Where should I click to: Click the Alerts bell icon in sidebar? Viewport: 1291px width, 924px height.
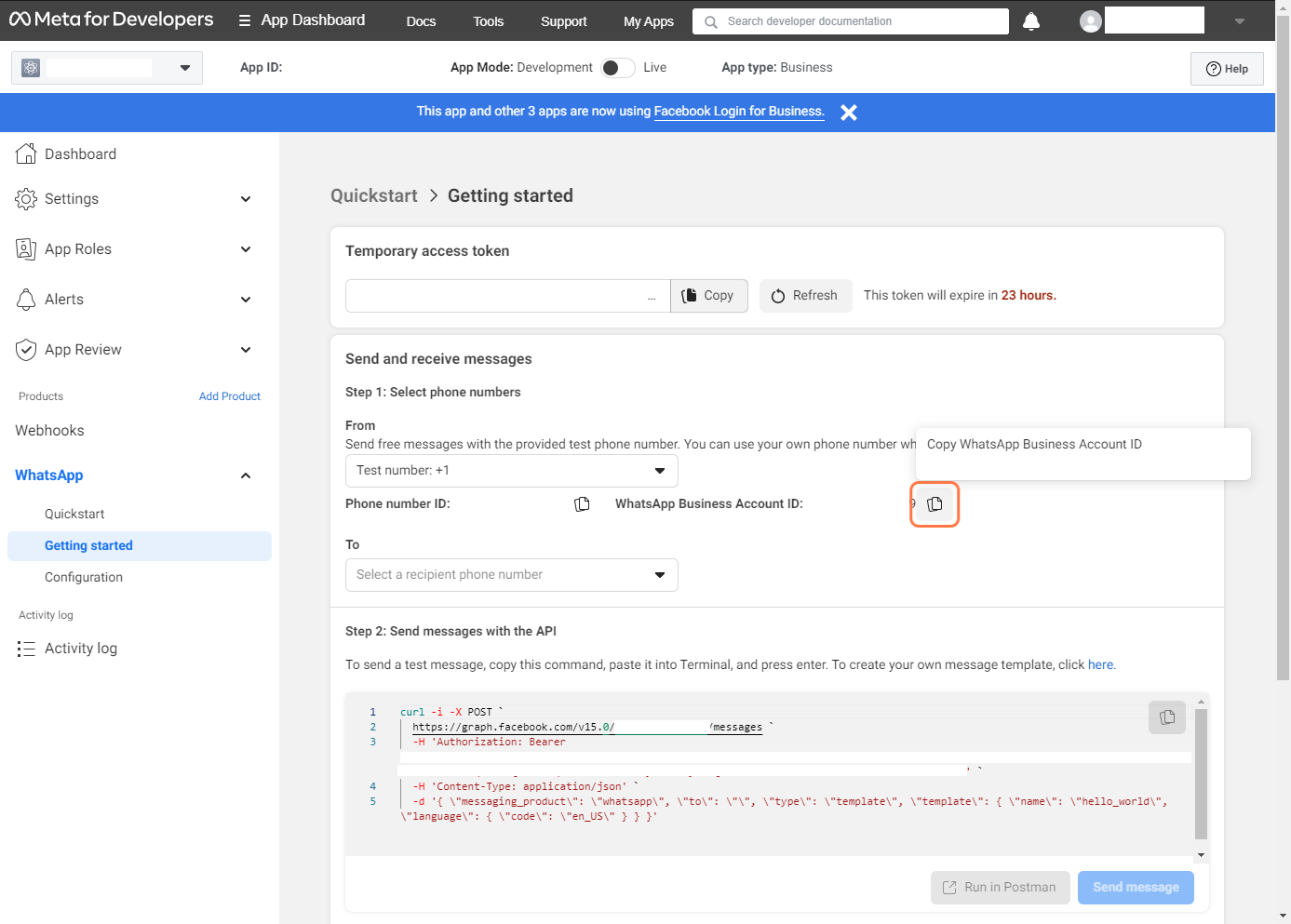click(x=26, y=299)
